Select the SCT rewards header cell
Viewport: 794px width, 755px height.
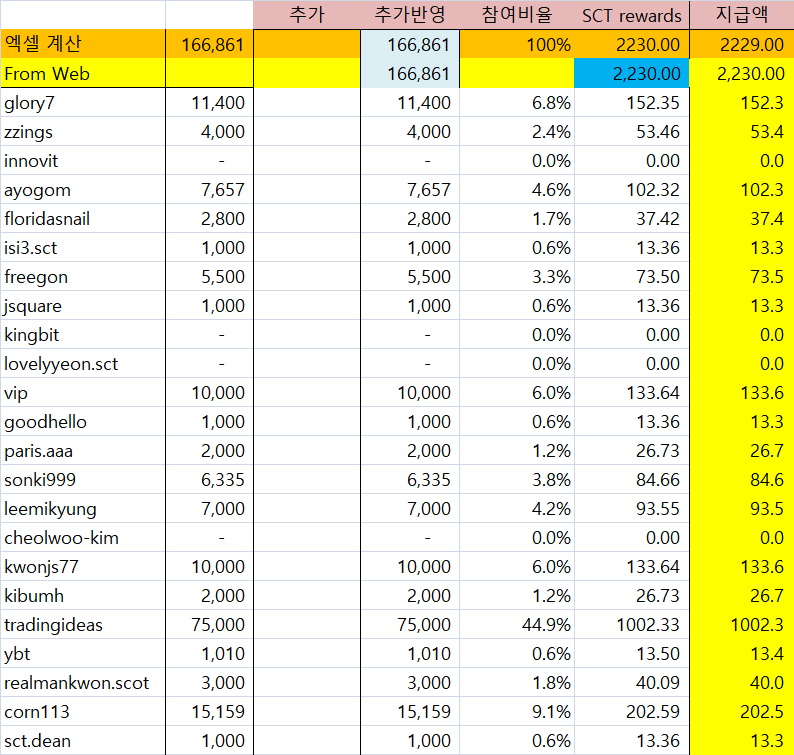(631, 15)
